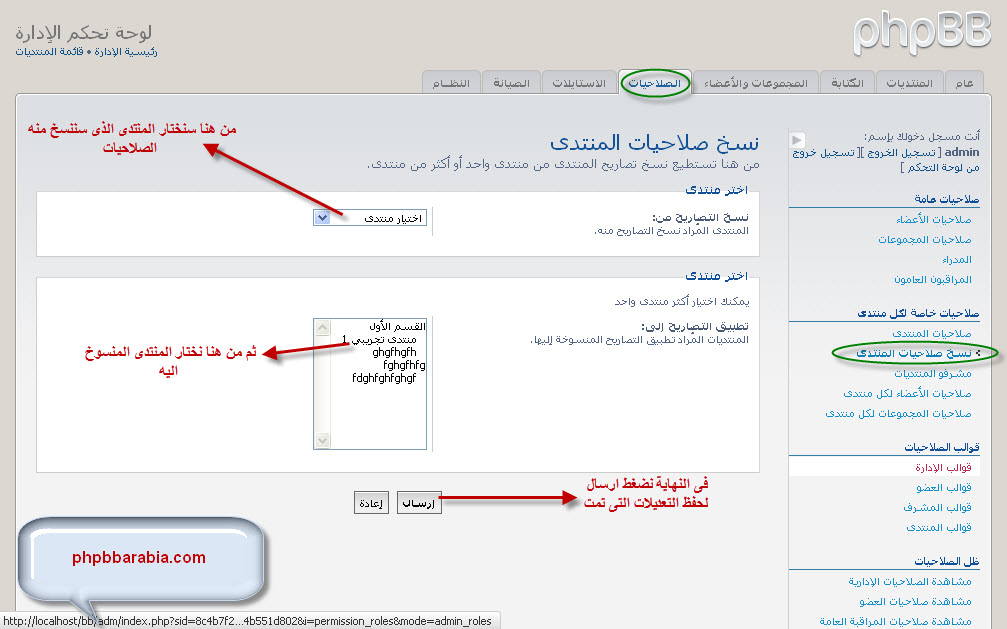Select the 'الصلاحيات' tab
This screenshot has width=1007, height=629.
pos(654,83)
